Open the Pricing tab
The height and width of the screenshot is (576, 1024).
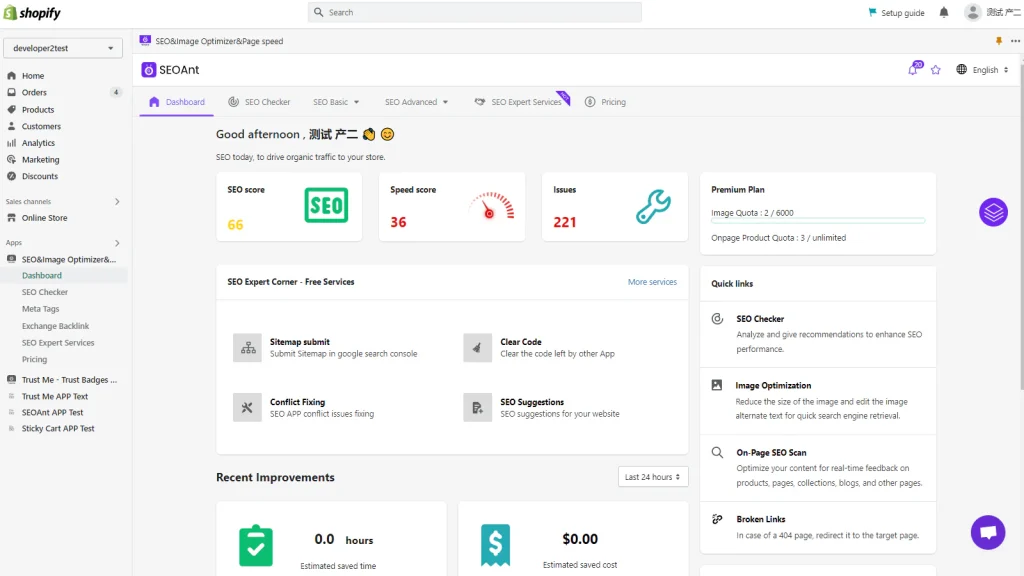coord(605,102)
